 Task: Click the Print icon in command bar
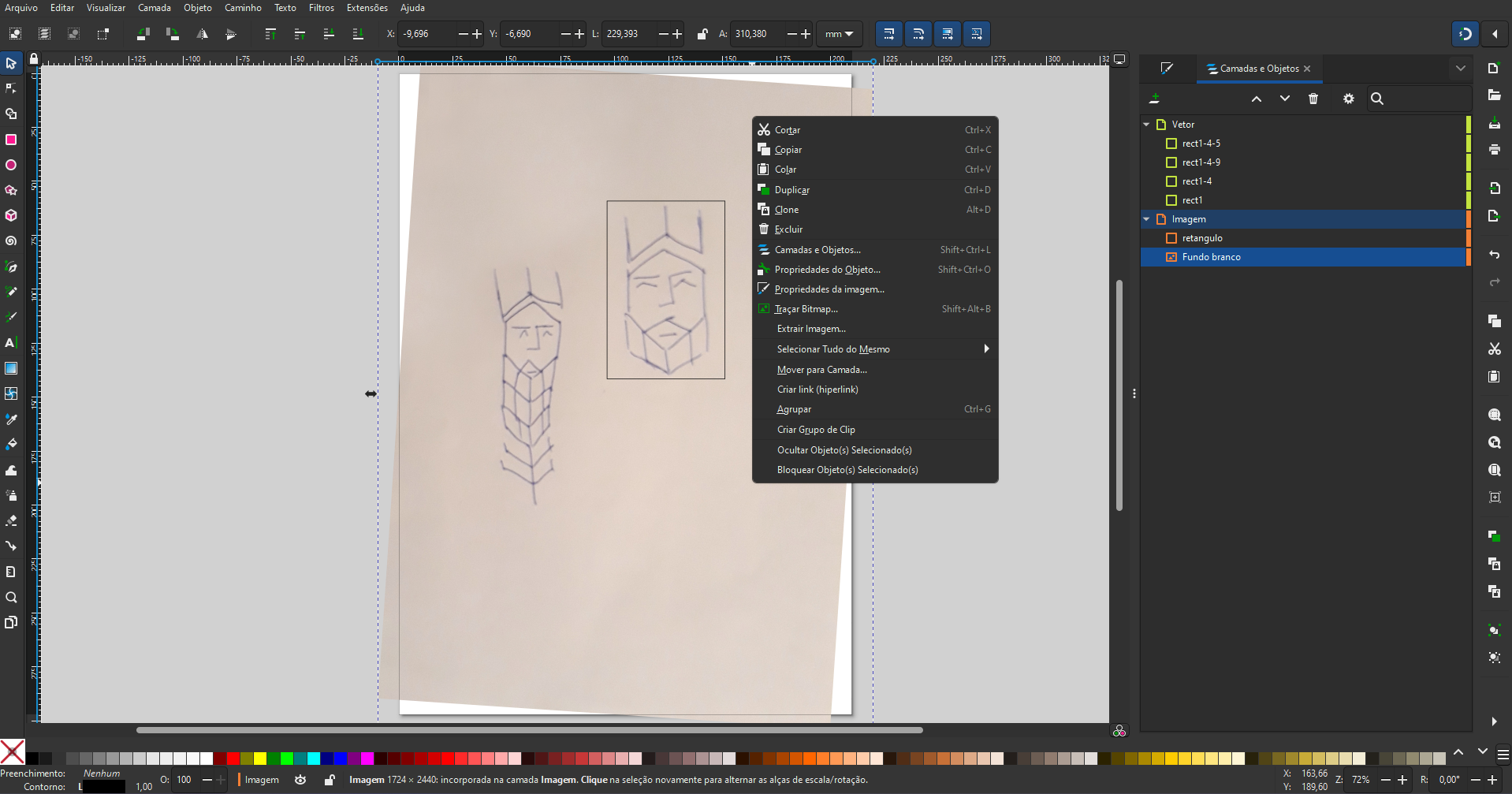[1494, 149]
